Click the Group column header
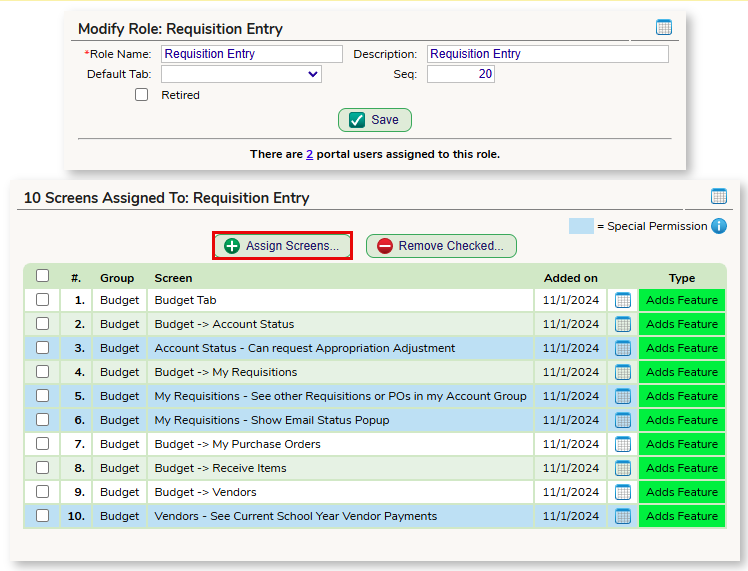This screenshot has width=748, height=571. 117,278
